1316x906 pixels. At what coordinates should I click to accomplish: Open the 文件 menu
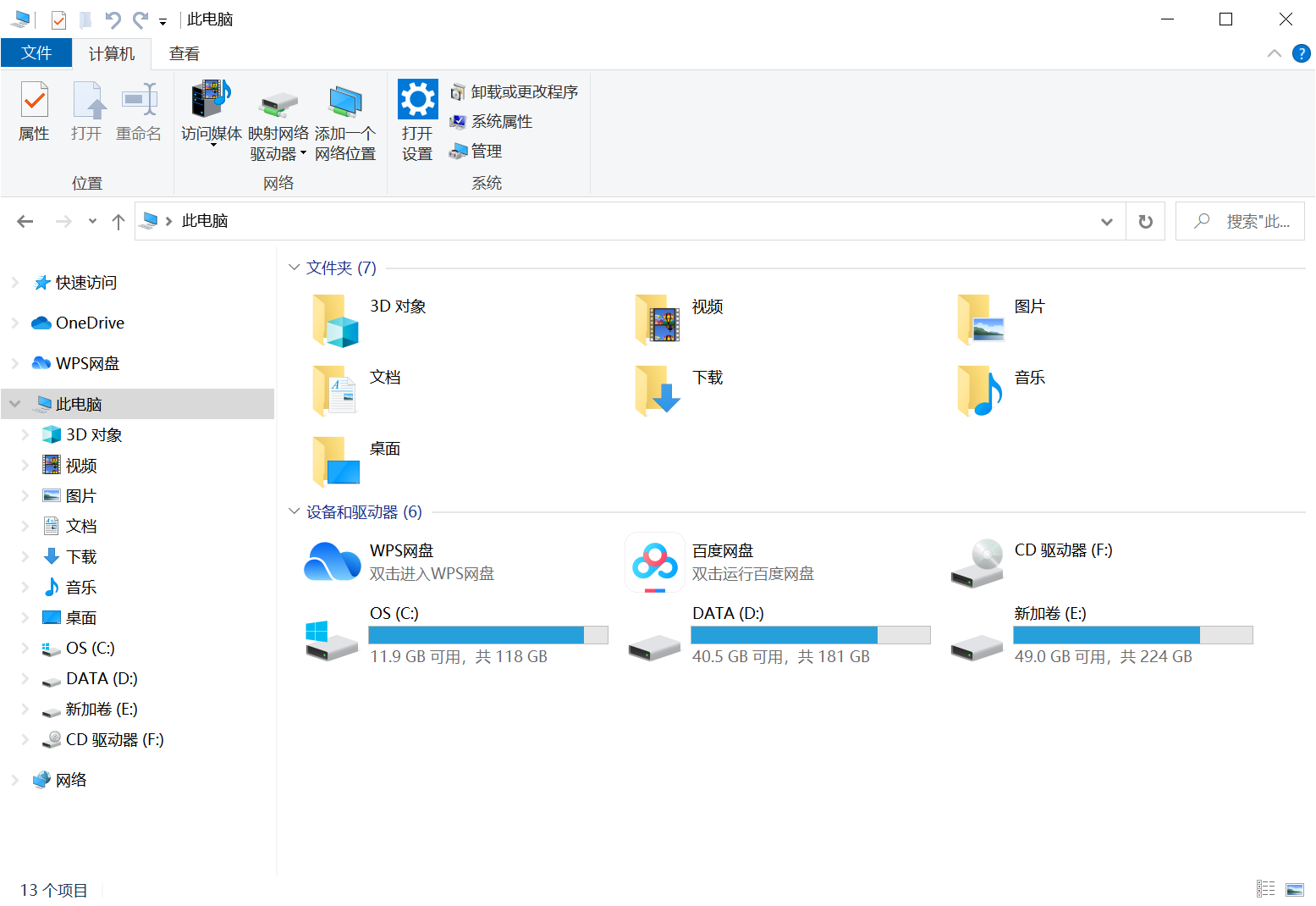point(36,52)
